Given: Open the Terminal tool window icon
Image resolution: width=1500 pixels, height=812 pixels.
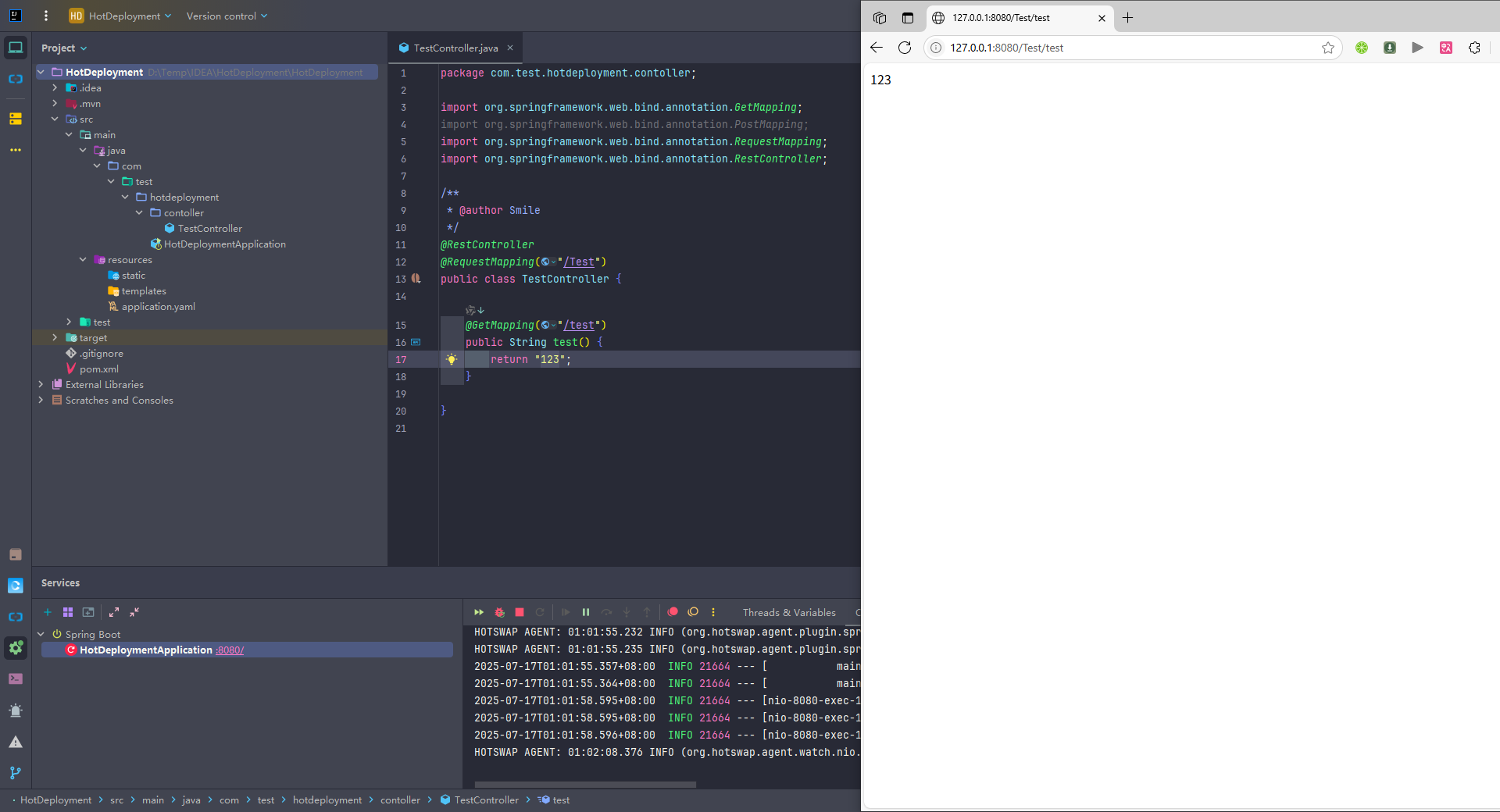Looking at the screenshot, I should coord(16,679).
